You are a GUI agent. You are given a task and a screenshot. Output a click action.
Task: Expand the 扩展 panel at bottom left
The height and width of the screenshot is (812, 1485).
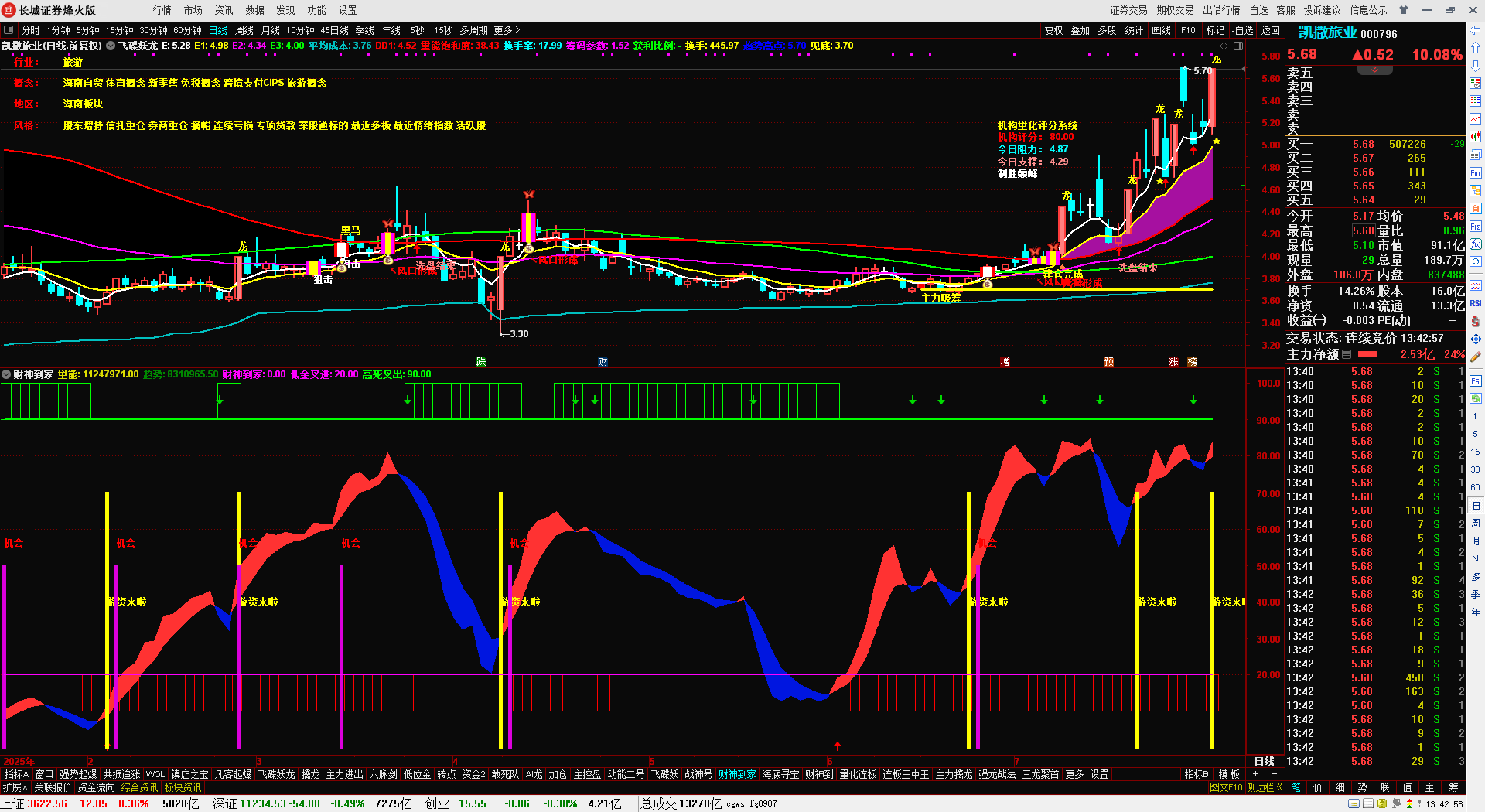(15, 787)
